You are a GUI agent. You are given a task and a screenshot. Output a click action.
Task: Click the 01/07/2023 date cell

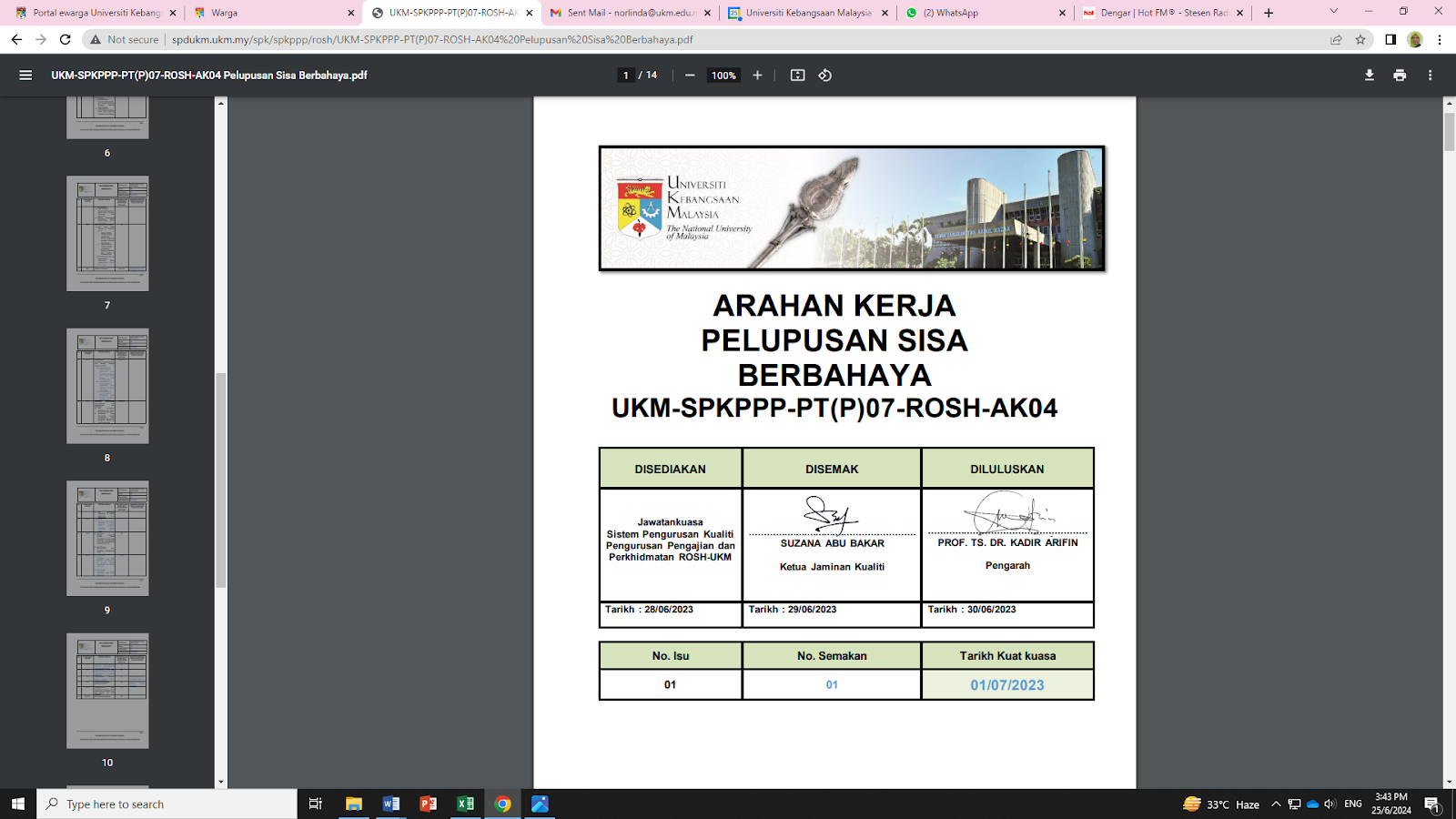[1007, 685]
